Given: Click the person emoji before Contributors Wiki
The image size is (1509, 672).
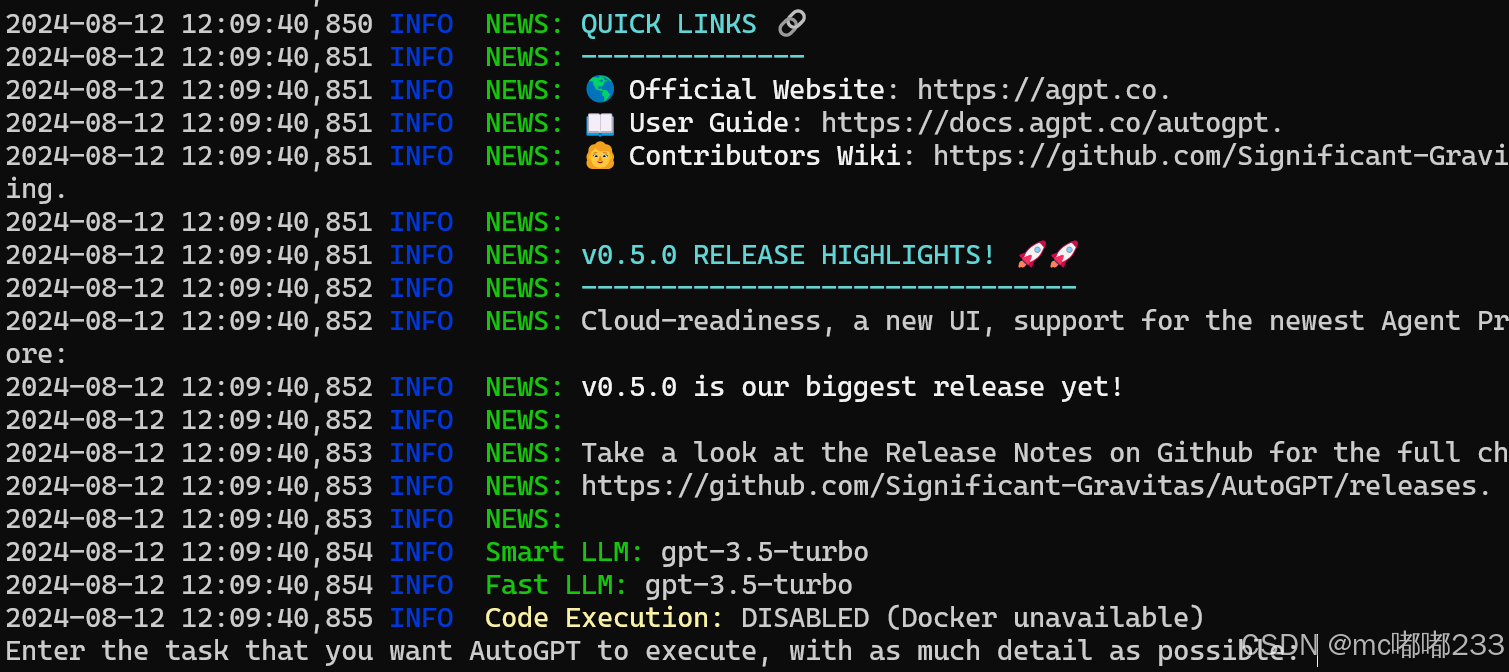Looking at the screenshot, I should click(599, 156).
